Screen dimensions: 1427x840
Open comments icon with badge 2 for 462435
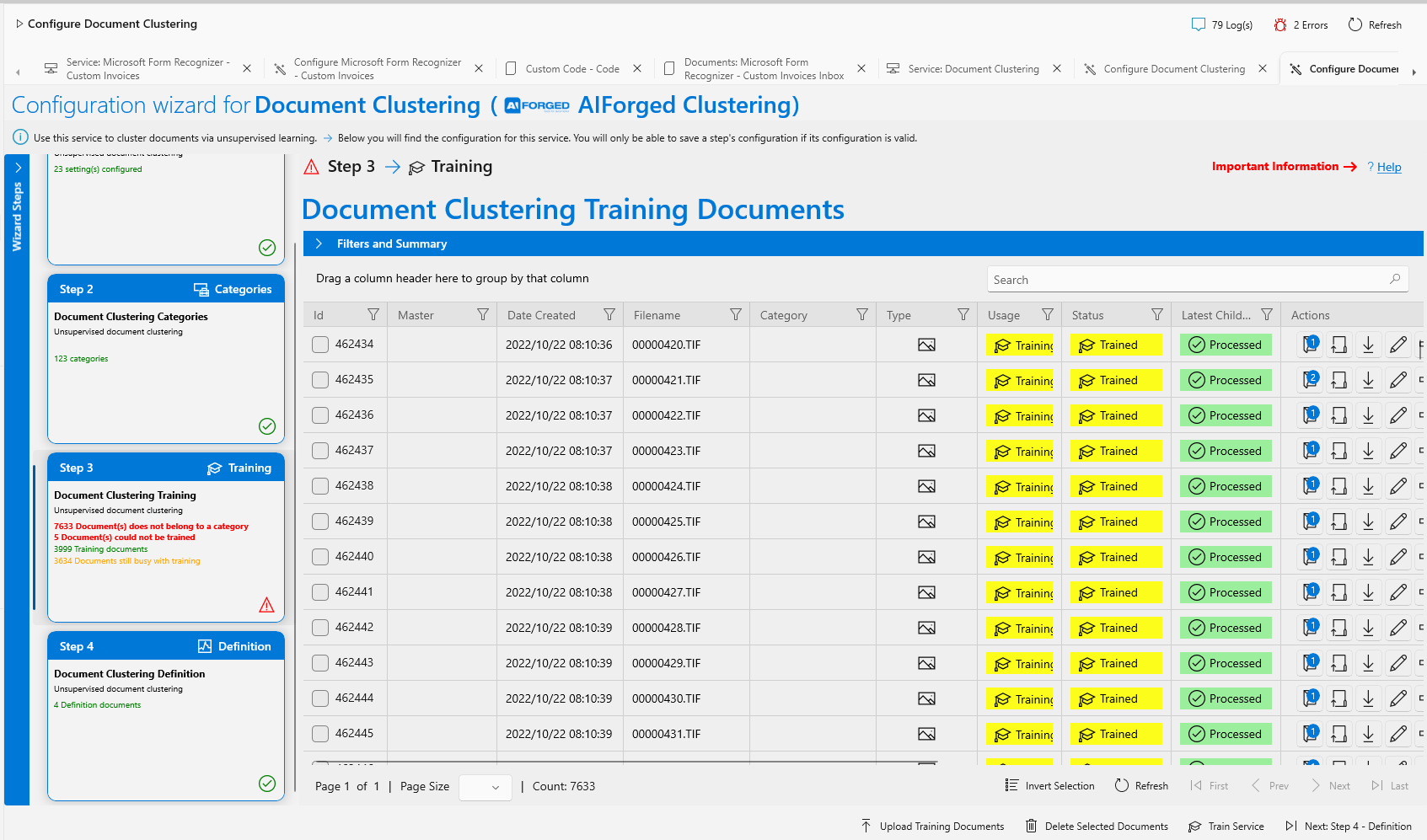(1311, 380)
